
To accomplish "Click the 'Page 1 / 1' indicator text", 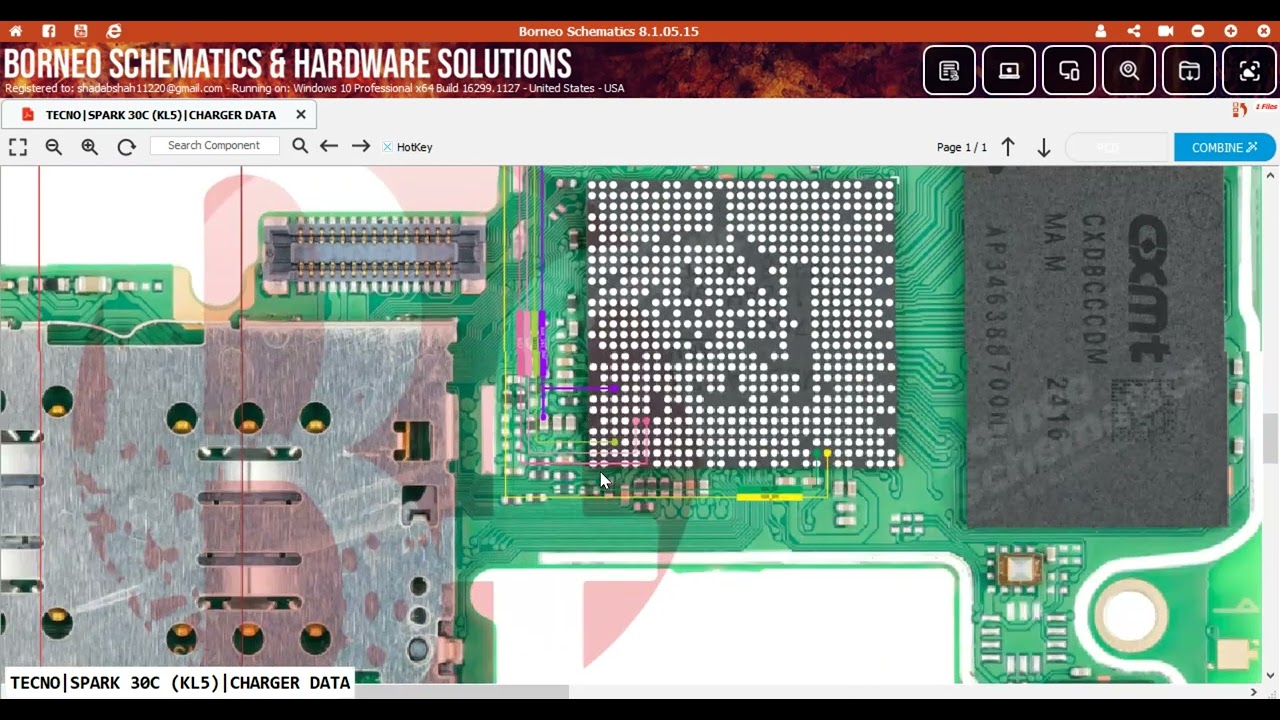I will click(962, 148).
